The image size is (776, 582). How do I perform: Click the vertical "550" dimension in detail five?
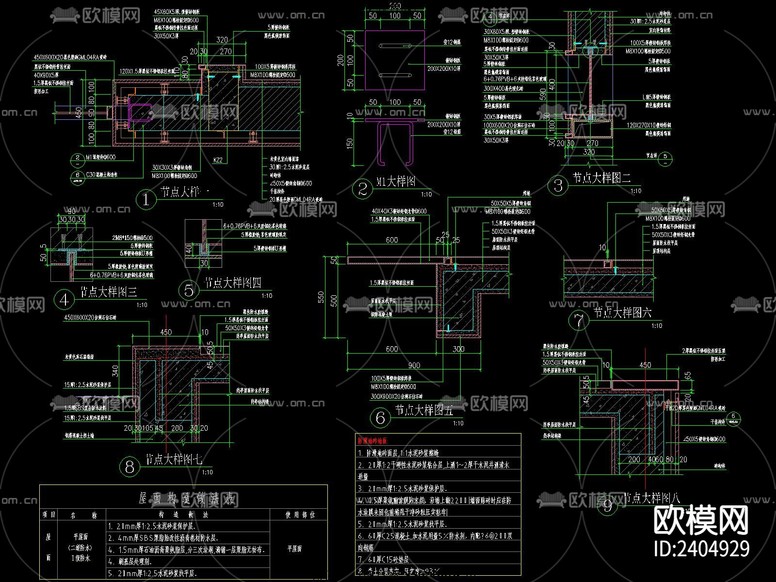(321, 297)
